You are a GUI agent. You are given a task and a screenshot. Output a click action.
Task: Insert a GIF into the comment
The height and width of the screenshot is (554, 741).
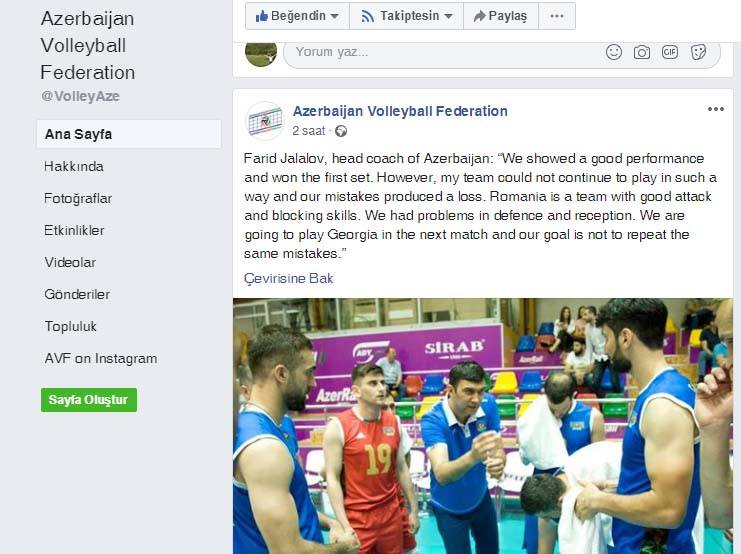[x=670, y=52]
